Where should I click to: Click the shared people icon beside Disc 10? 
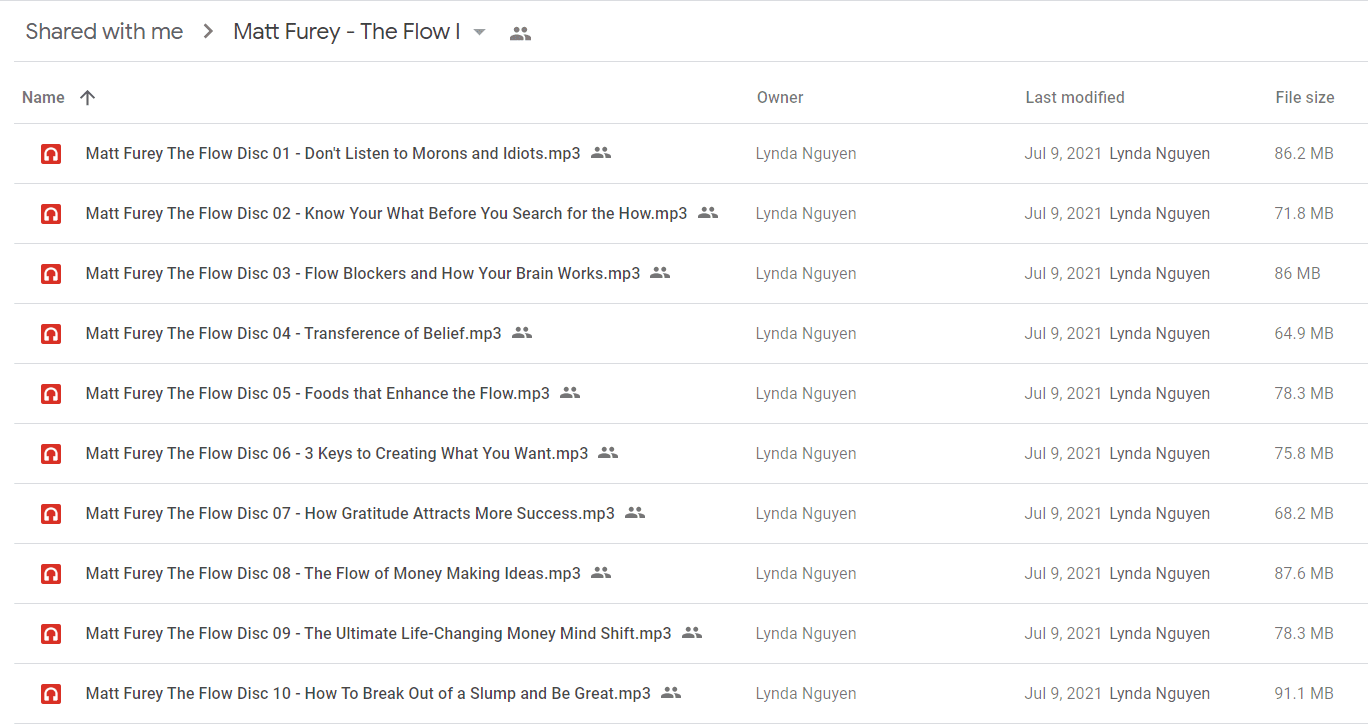coord(671,693)
